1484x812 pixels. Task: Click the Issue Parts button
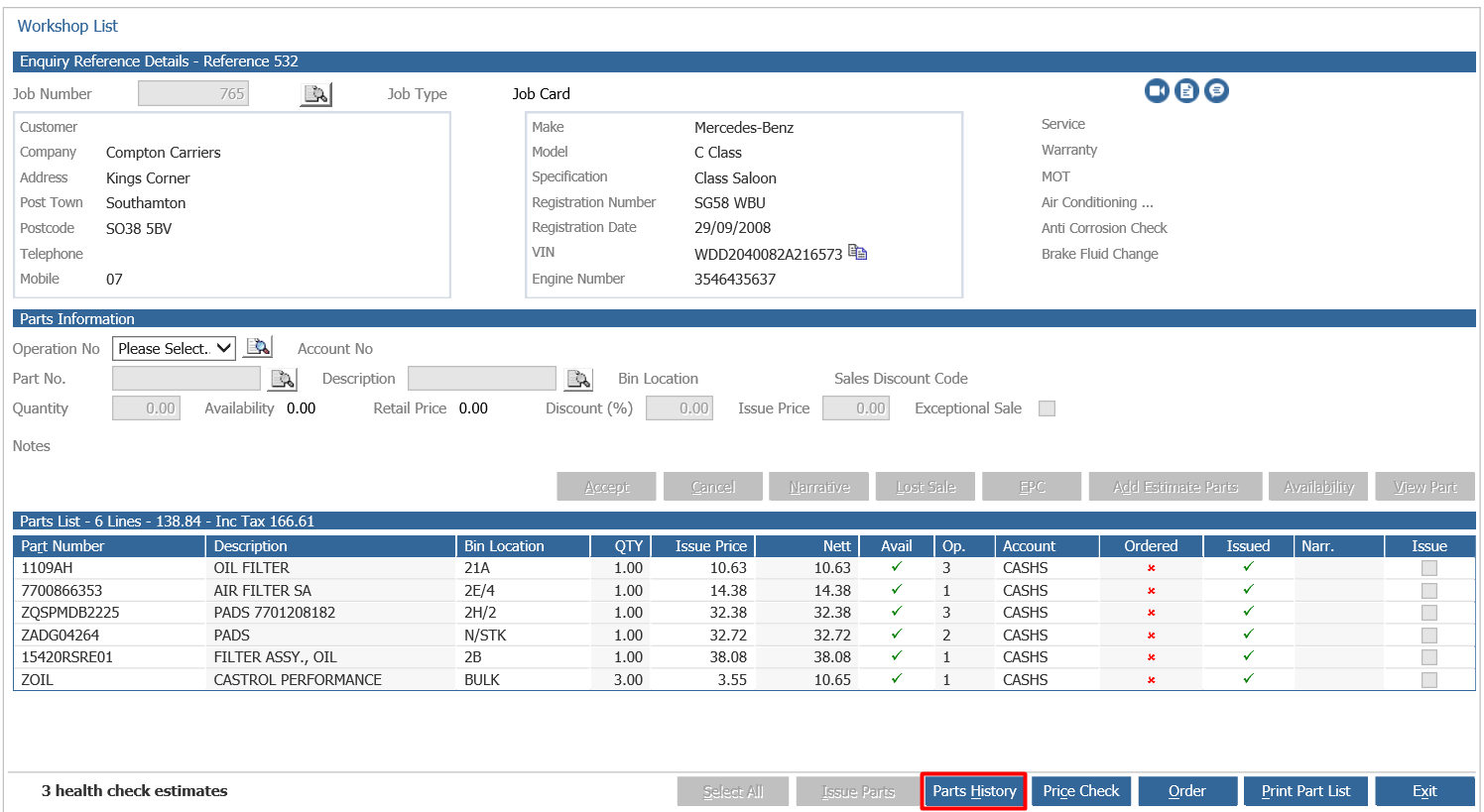[858, 791]
